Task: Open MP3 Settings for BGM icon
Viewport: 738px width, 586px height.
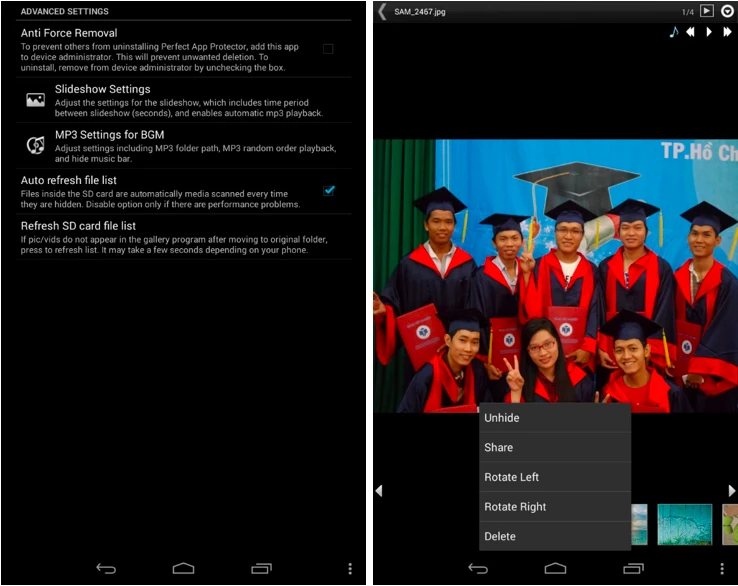Action: 36,145
